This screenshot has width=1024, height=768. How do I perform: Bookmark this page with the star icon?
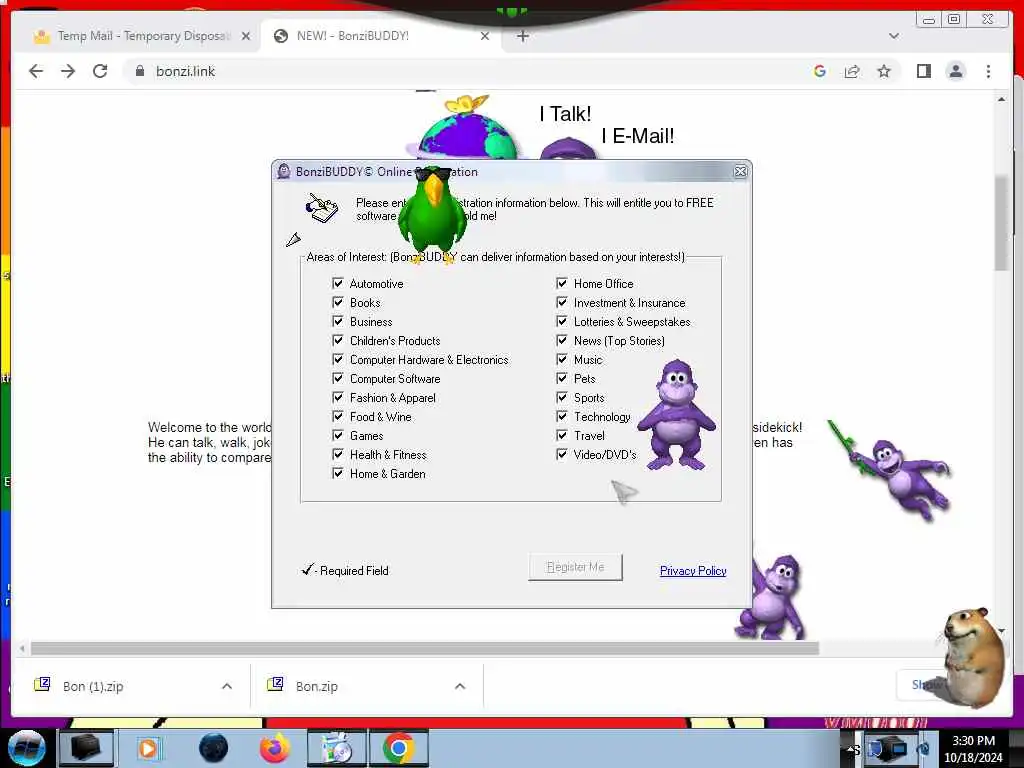pyautogui.click(x=884, y=71)
